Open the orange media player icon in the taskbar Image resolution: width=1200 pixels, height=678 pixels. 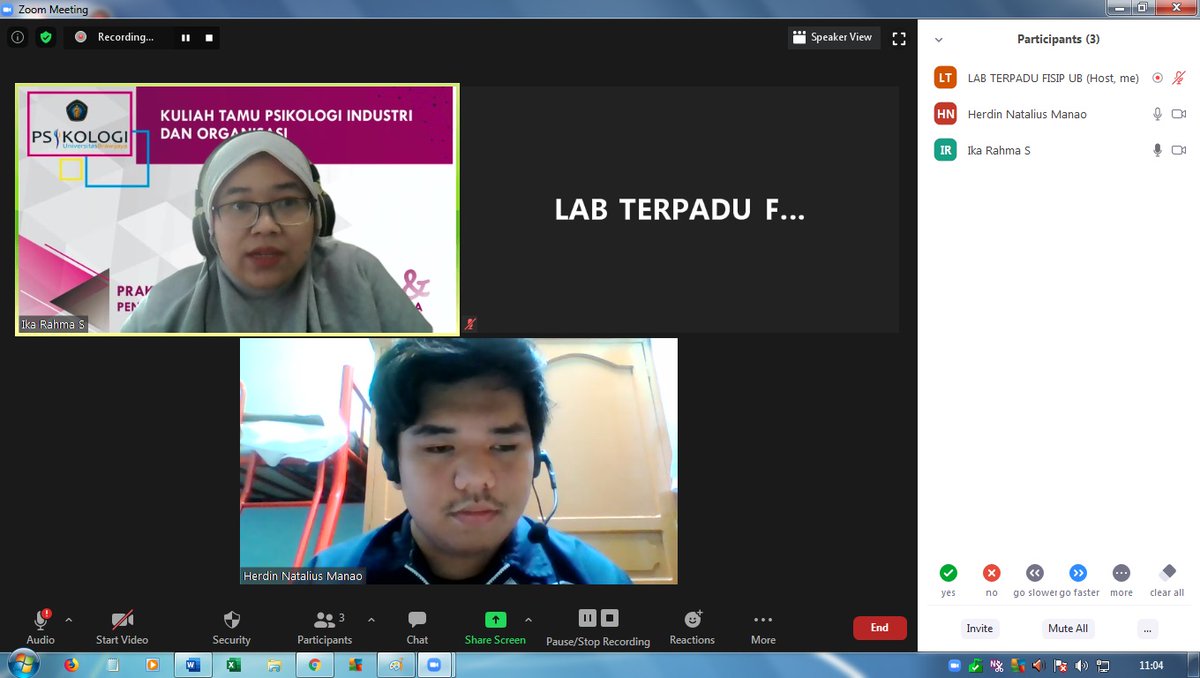coord(152,664)
